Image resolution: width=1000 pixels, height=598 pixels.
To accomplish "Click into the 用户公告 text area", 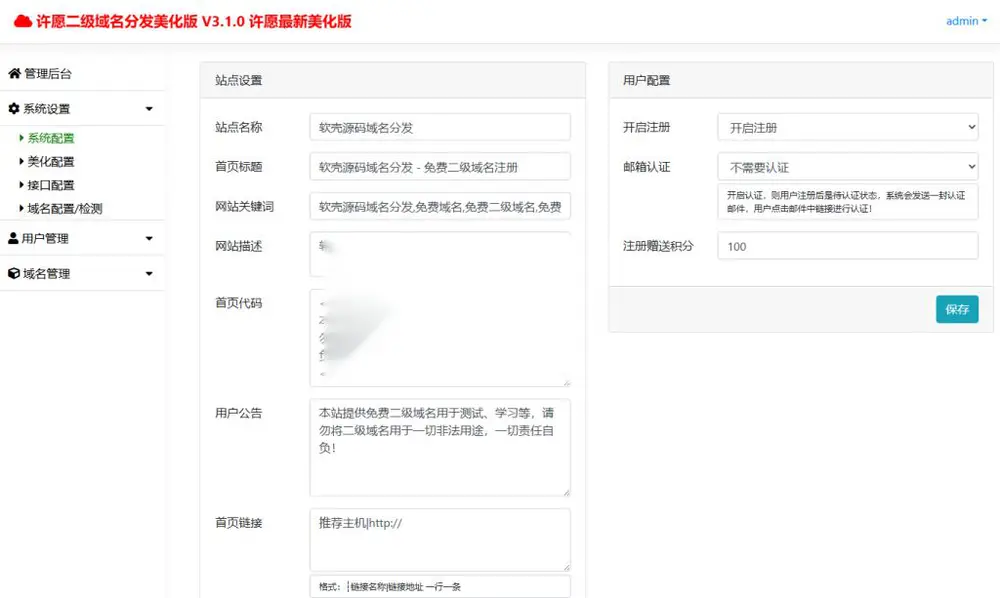I will [440, 448].
